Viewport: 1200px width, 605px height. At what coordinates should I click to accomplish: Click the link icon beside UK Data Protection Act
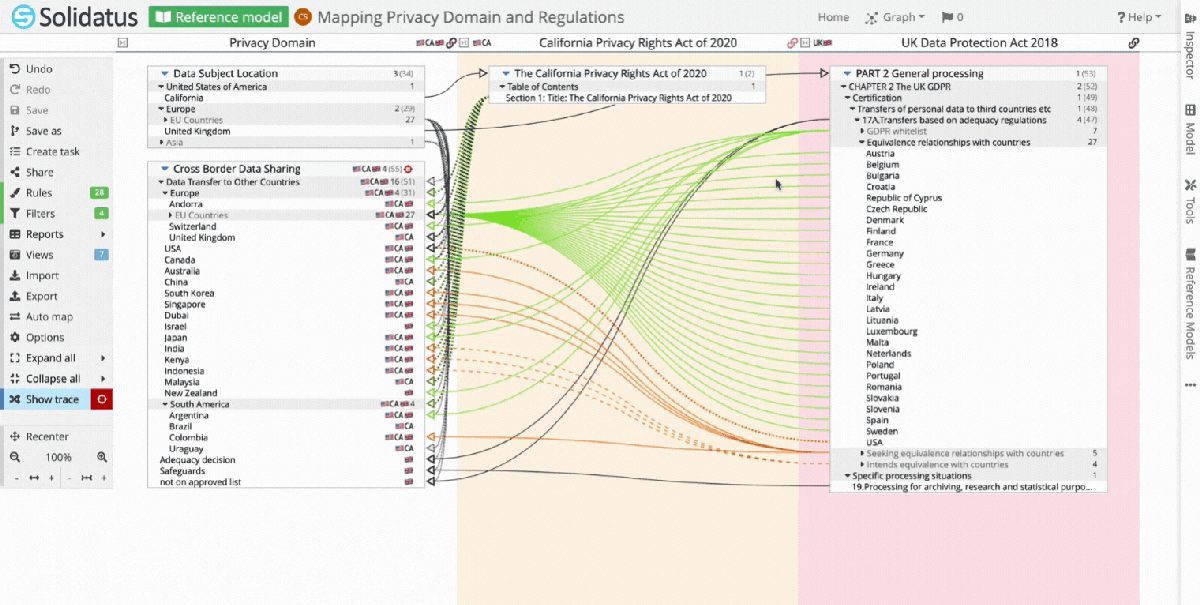1133,43
